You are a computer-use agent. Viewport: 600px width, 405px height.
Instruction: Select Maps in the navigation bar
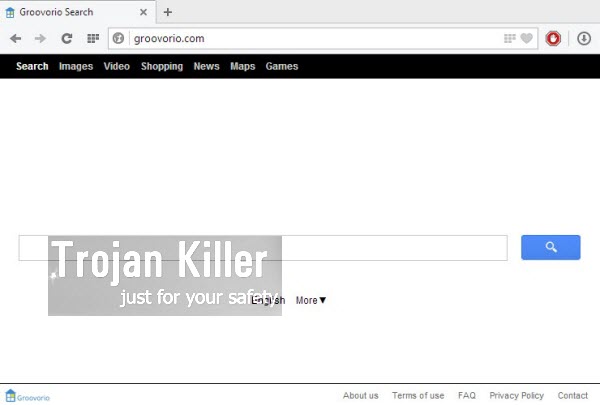[243, 66]
